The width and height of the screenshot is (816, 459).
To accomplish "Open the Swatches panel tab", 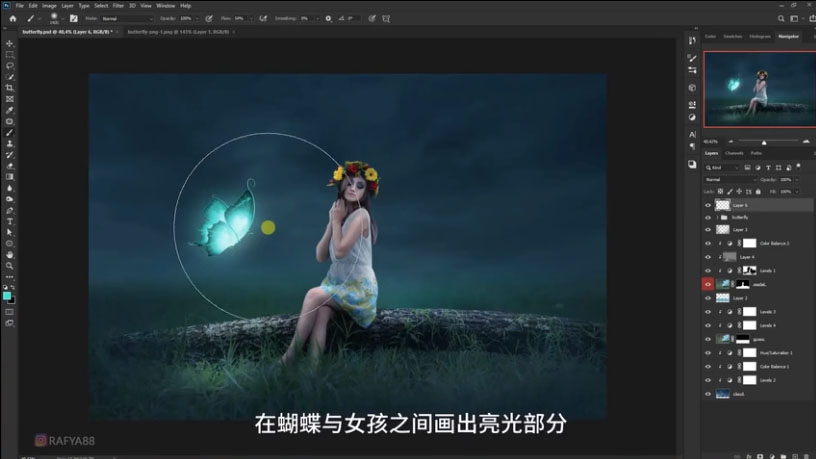I will point(732,36).
